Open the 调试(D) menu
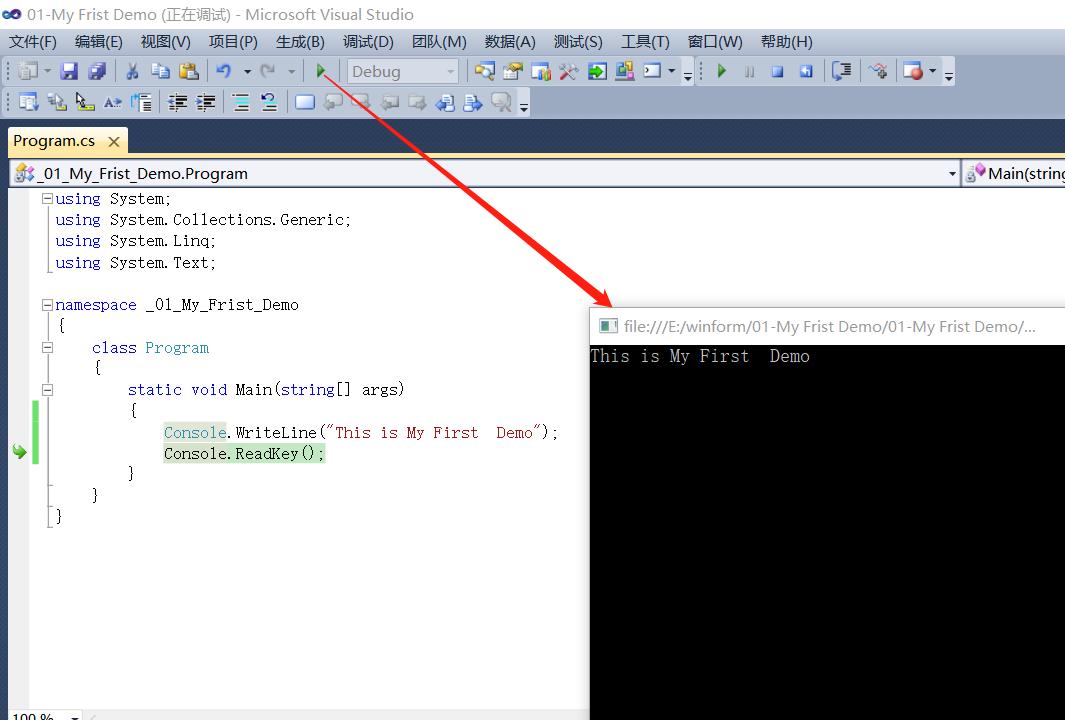Viewport: 1065px width, 720px height. [x=368, y=41]
